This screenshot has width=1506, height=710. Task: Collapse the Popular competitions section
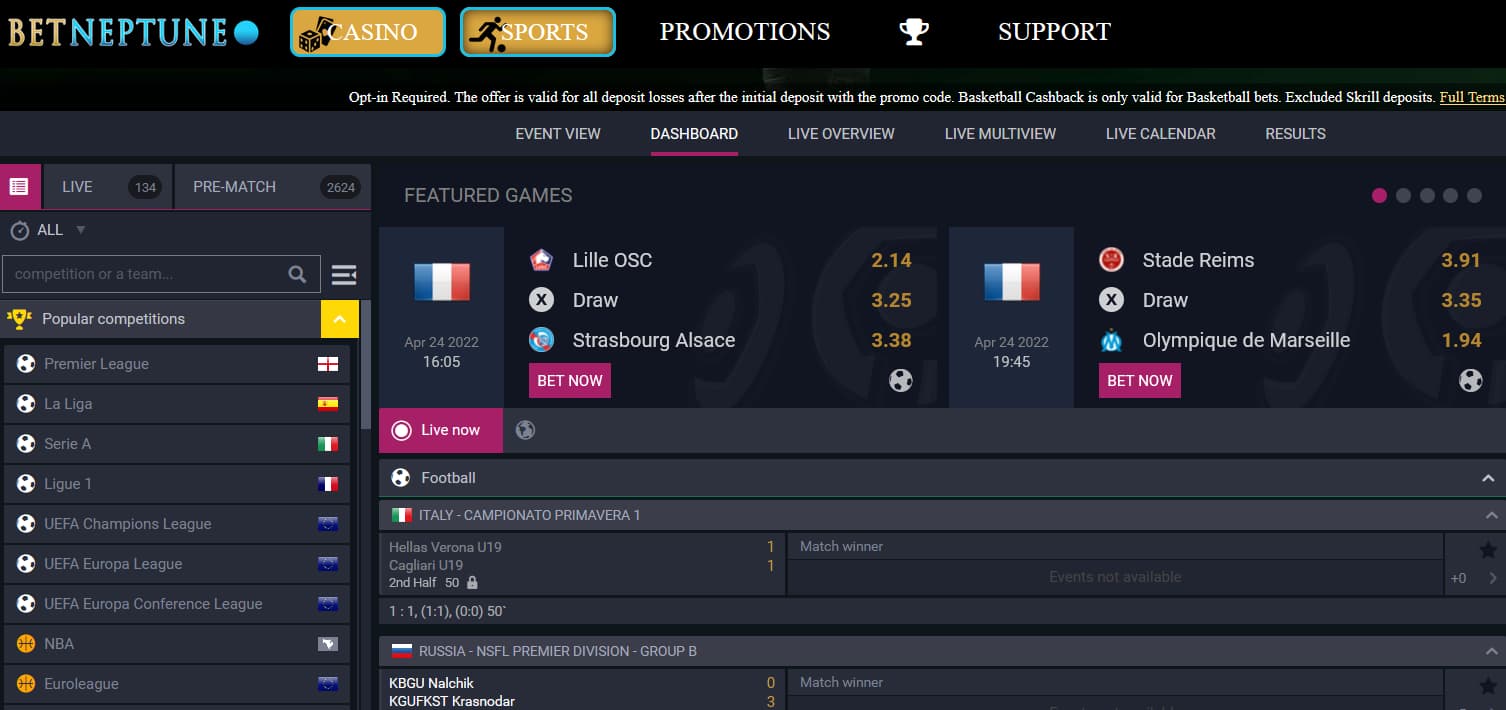pos(339,319)
